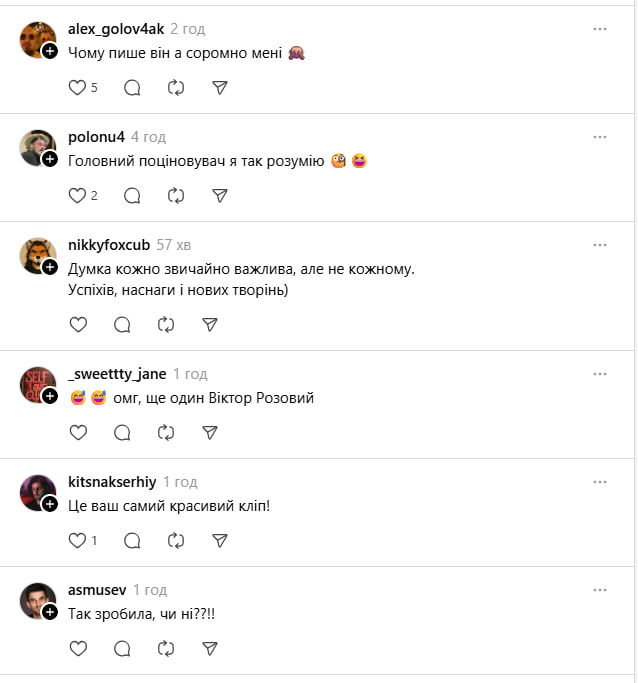Open kitsnakserhiy's profile via username
The height and width of the screenshot is (683, 638).
pyautogui.click(x=112, y=481)
